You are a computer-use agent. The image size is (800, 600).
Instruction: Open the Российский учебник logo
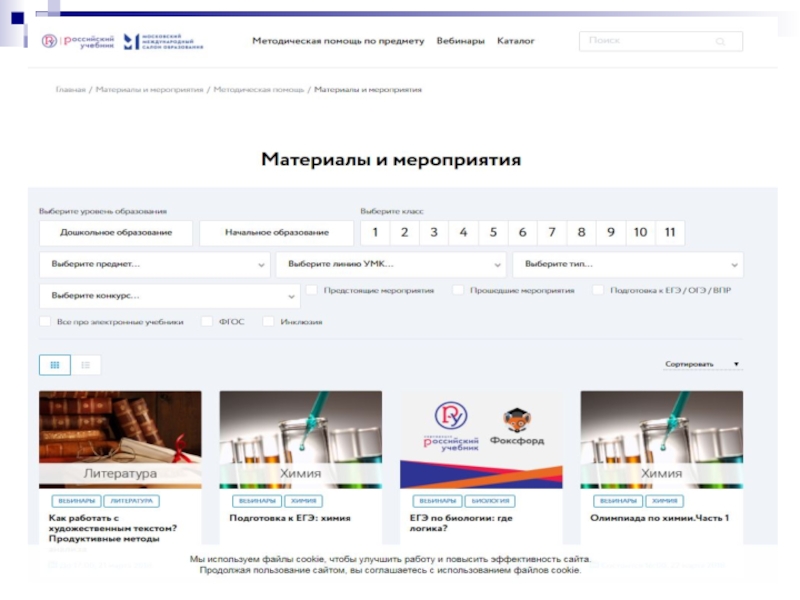78,41
